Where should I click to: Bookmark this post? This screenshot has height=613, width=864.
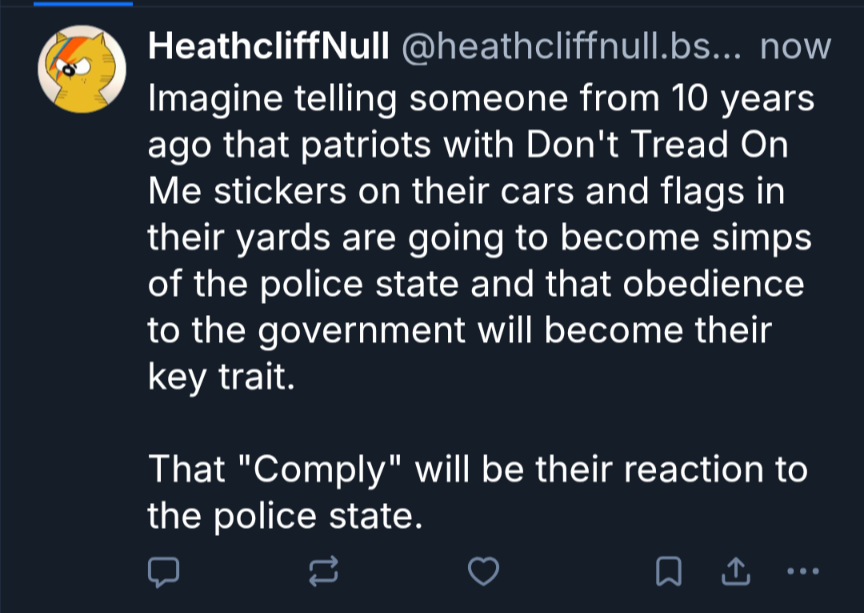[x=667, y=571]
